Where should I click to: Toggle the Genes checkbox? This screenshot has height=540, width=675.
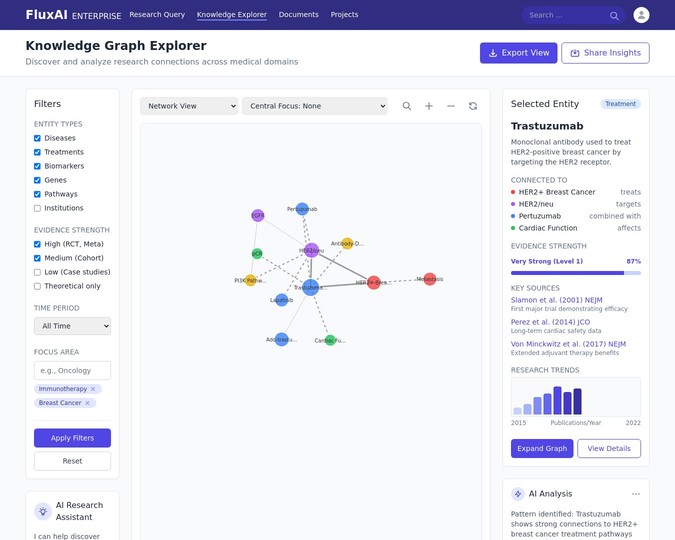(x=37, y=180)
